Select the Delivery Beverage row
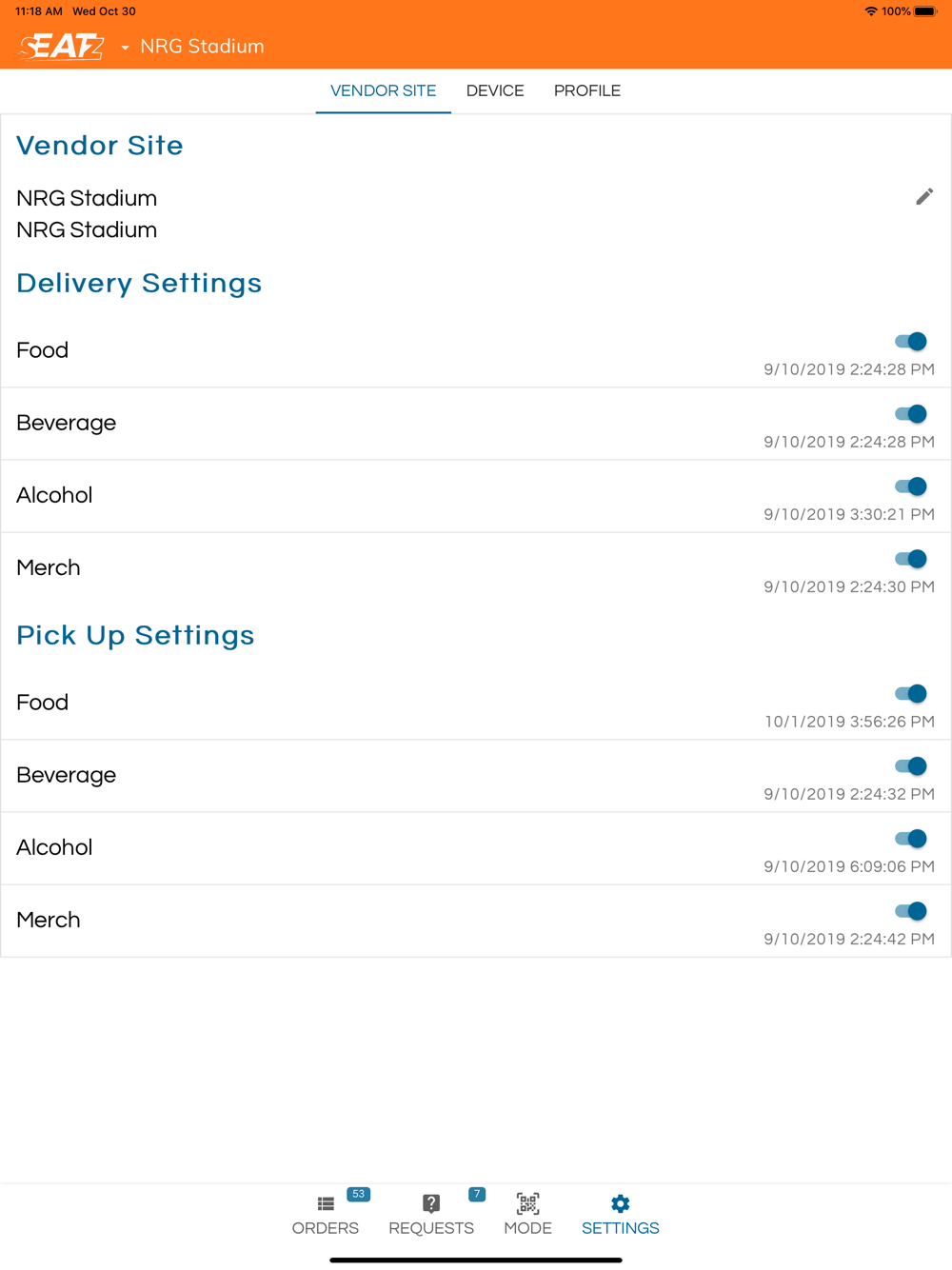 point(476,424)
